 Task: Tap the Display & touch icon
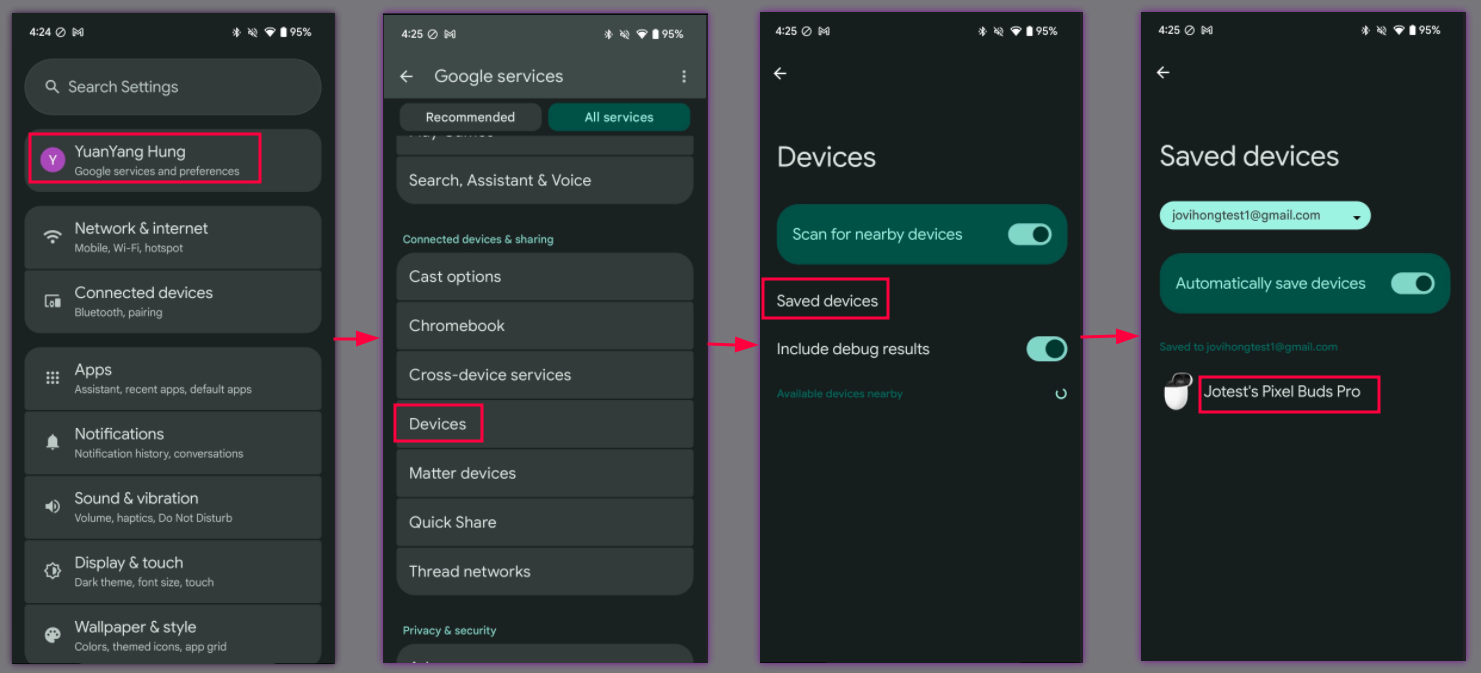point(52,571)
